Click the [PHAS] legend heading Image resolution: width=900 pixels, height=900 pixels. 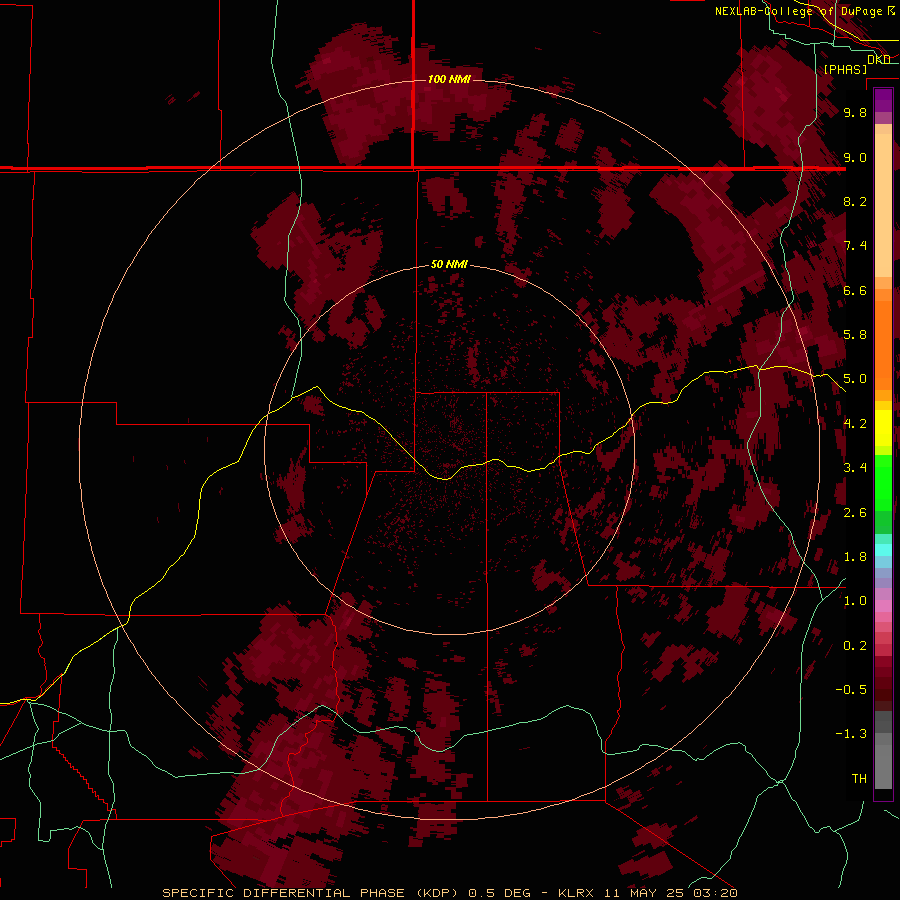[845, 69]
